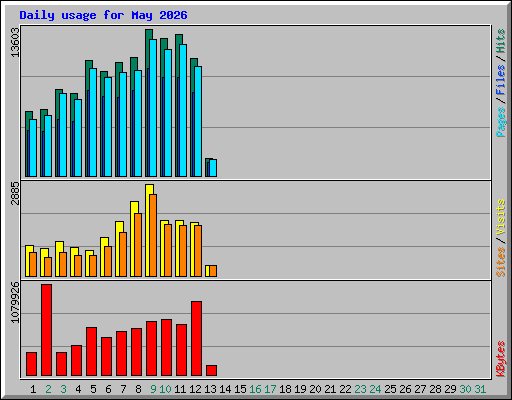
Task: Click the orange Sites bar for day 8
Action: [138, 245]
